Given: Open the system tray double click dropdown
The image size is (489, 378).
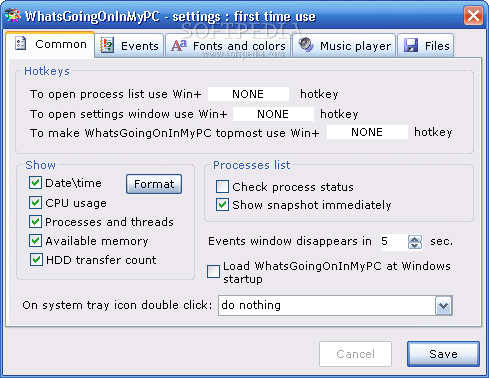Looking at the screenshot, I should click(444, 305).
